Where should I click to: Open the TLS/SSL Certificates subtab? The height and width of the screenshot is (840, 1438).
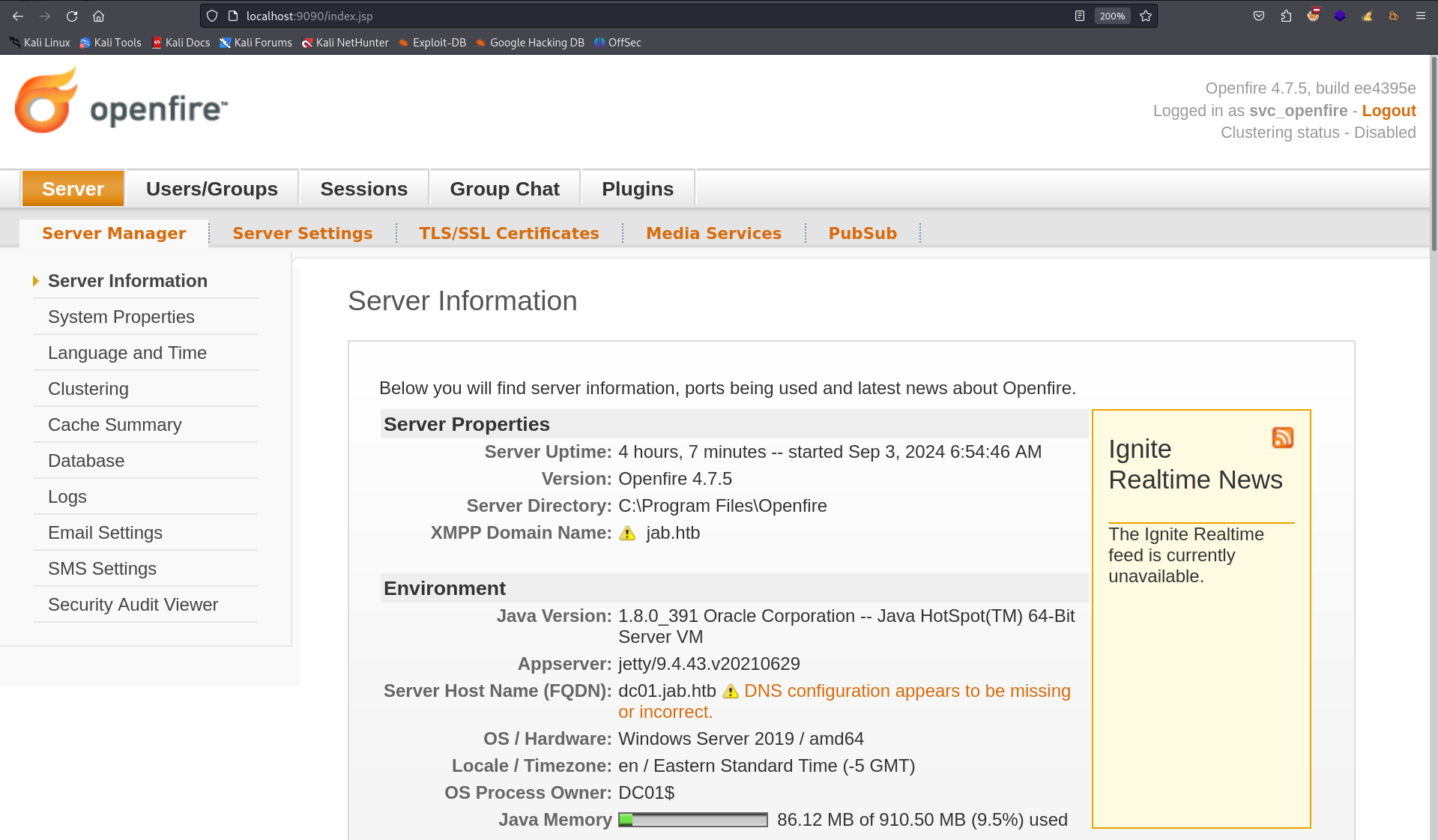pyautogui.click(x=510, y=233)
